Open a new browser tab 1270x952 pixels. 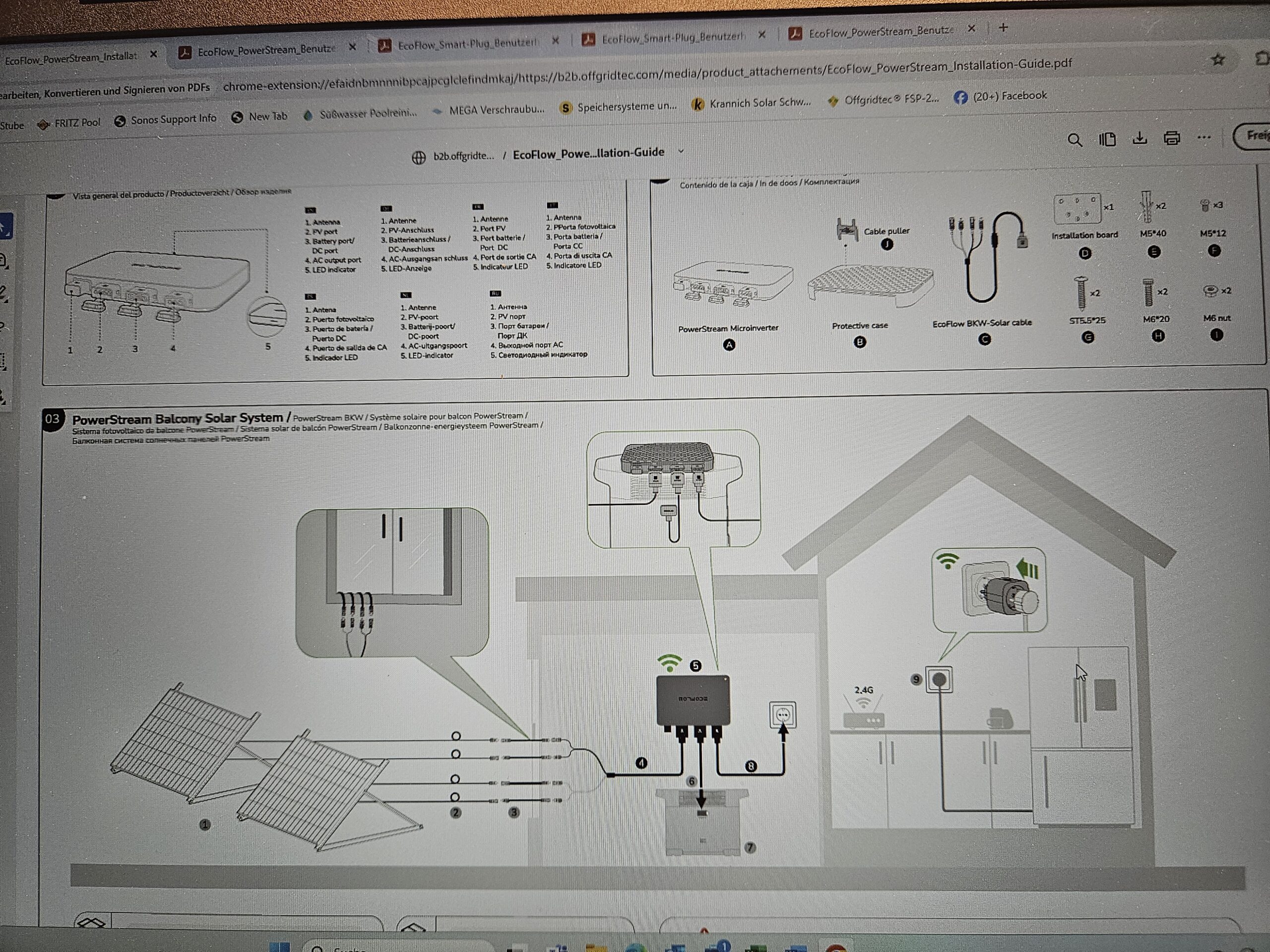[x=1003, y=28]
